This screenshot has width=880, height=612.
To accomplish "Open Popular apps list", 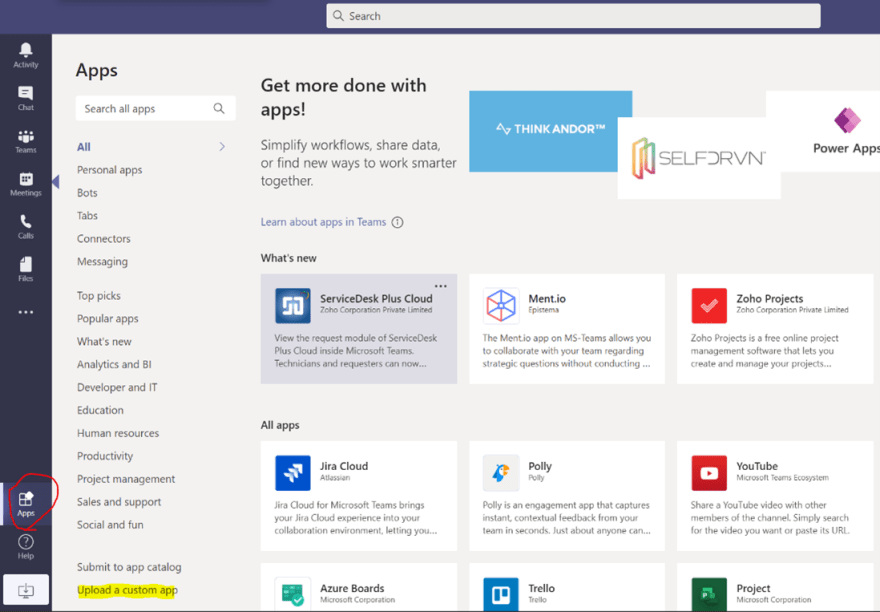I will click(107, 319).
